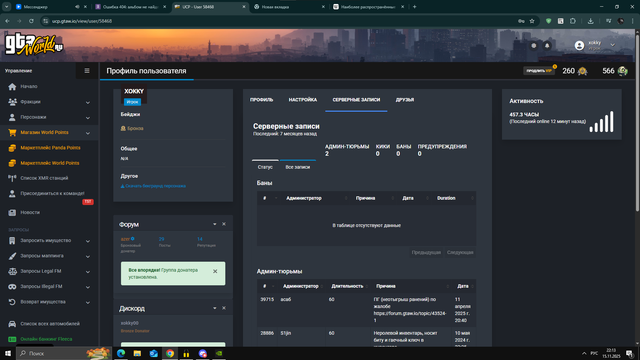640x360 pixels.
Task: Expand Запросы маппинга chevron
Action: (88, 257)
